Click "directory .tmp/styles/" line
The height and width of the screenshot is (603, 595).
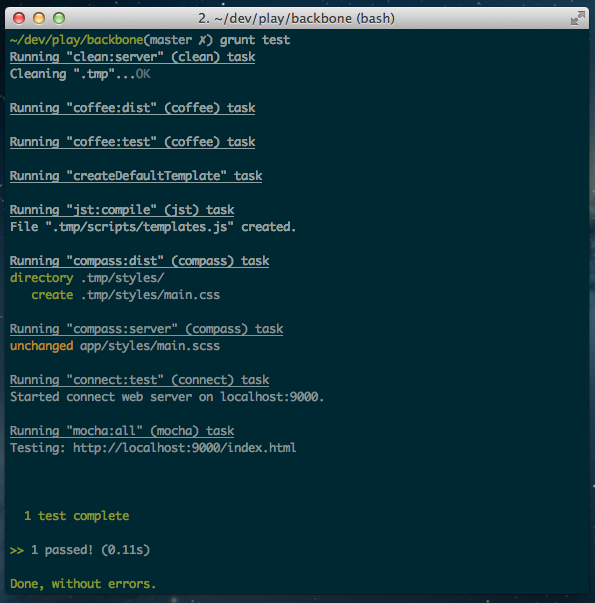click(87, 278)
